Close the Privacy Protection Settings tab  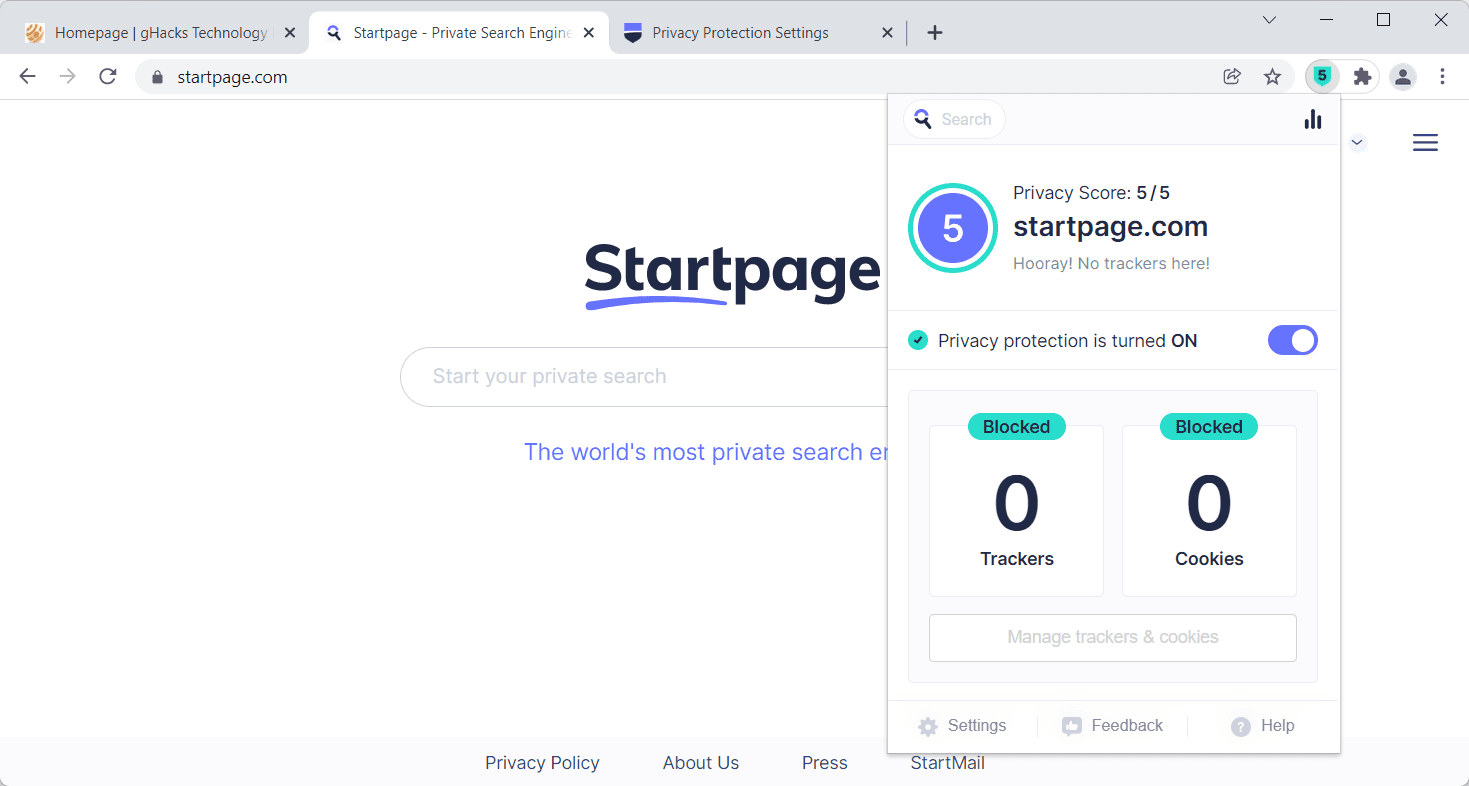tap(887, 33)
